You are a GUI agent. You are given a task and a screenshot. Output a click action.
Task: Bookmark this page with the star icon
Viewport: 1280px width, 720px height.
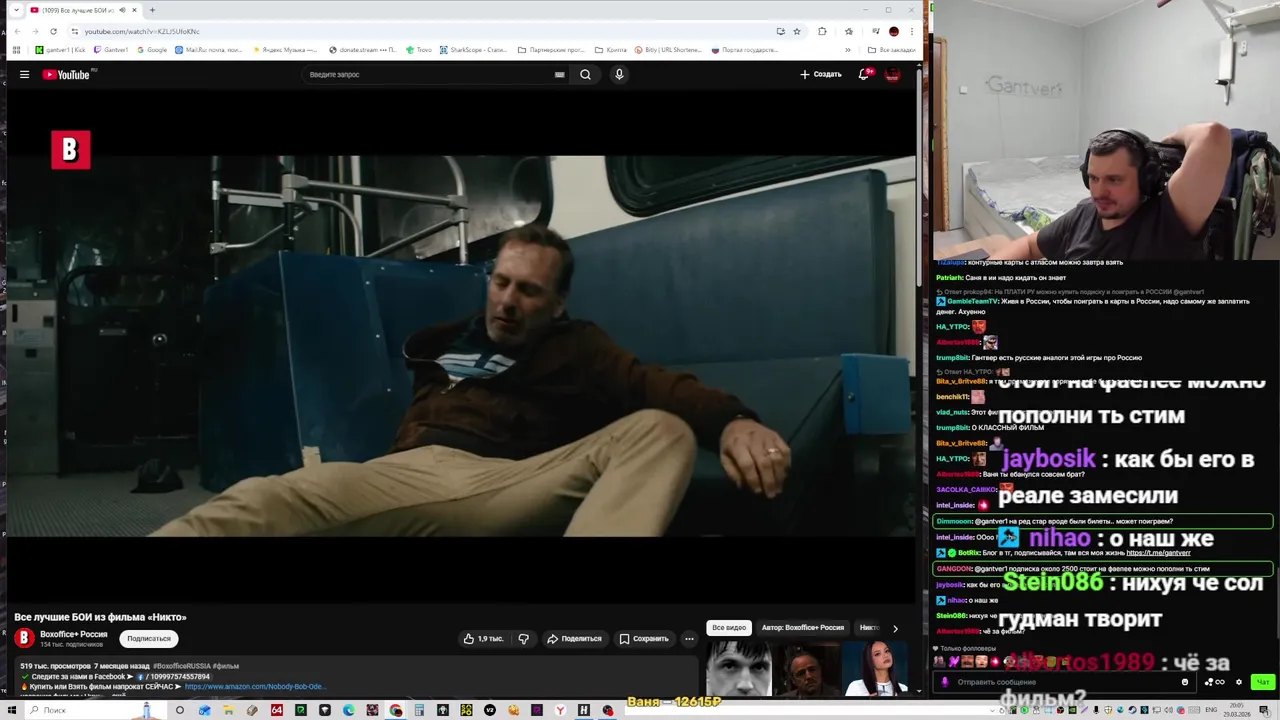797,31
